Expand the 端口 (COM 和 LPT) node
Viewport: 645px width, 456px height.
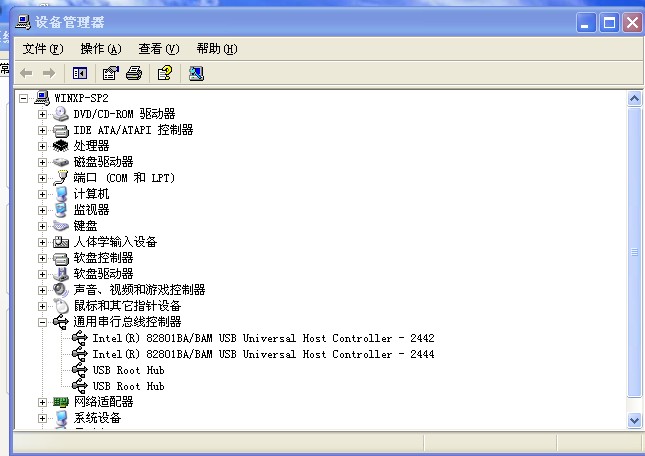click(42, 178)
